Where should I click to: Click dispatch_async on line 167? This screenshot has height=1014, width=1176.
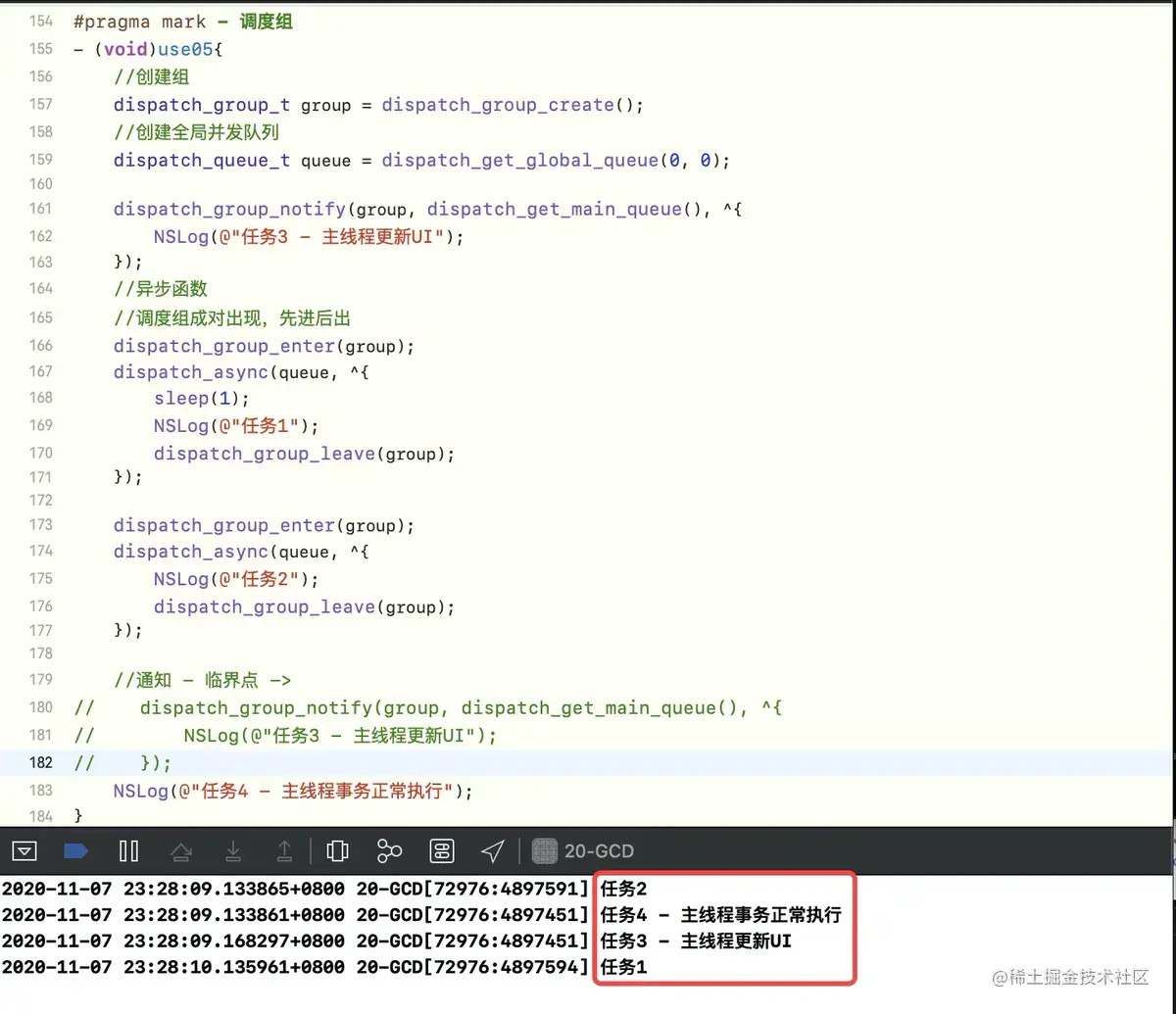click(x=191, y=372)
